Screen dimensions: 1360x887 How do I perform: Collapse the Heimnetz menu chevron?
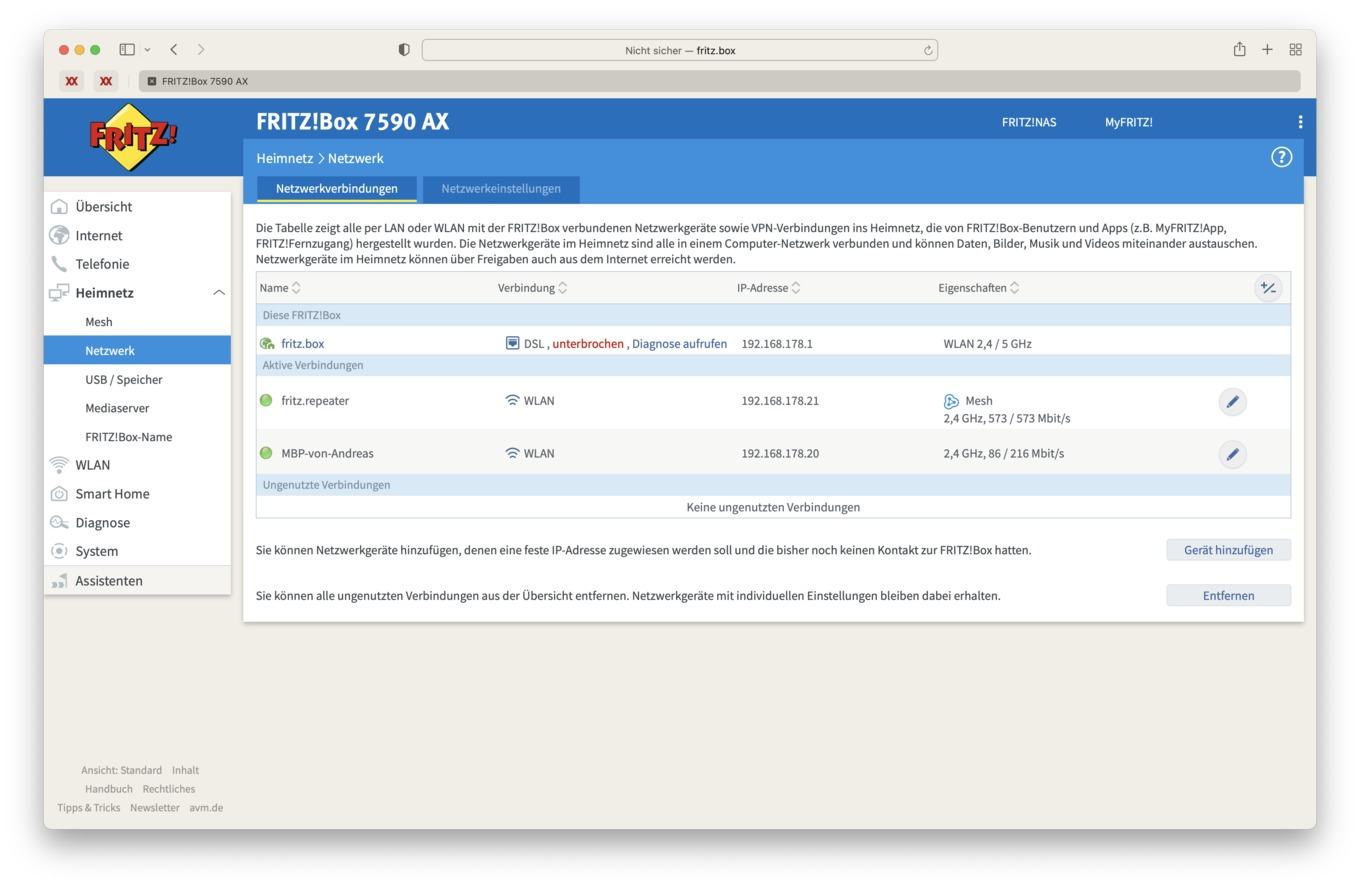[219, 293]
